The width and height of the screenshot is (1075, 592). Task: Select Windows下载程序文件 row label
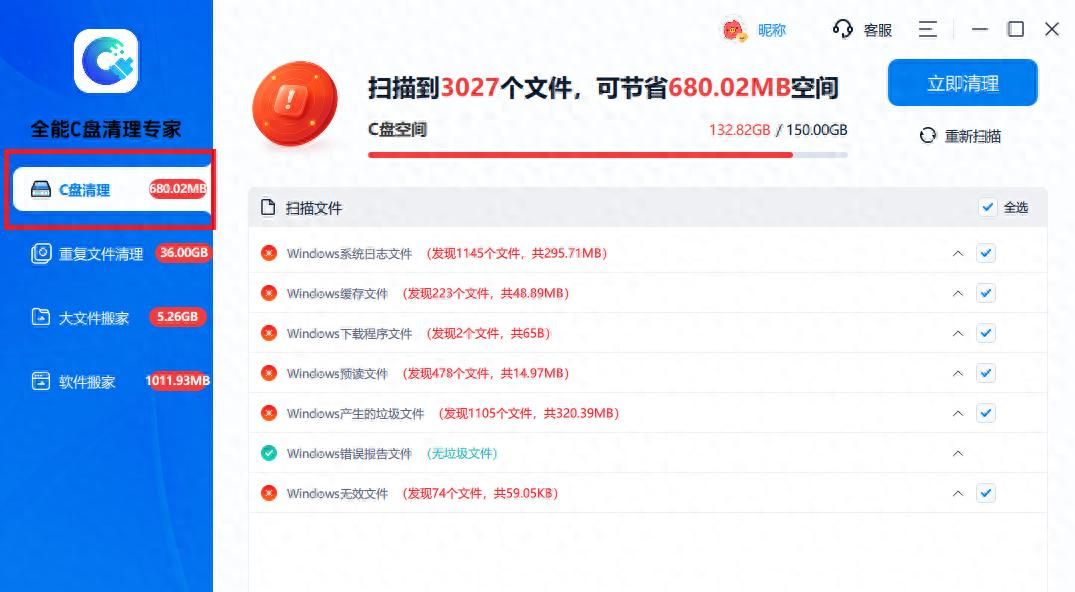click(349, 333)
